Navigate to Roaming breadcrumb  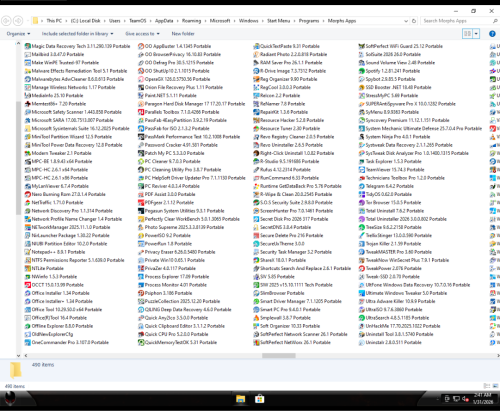pos(191,21)
